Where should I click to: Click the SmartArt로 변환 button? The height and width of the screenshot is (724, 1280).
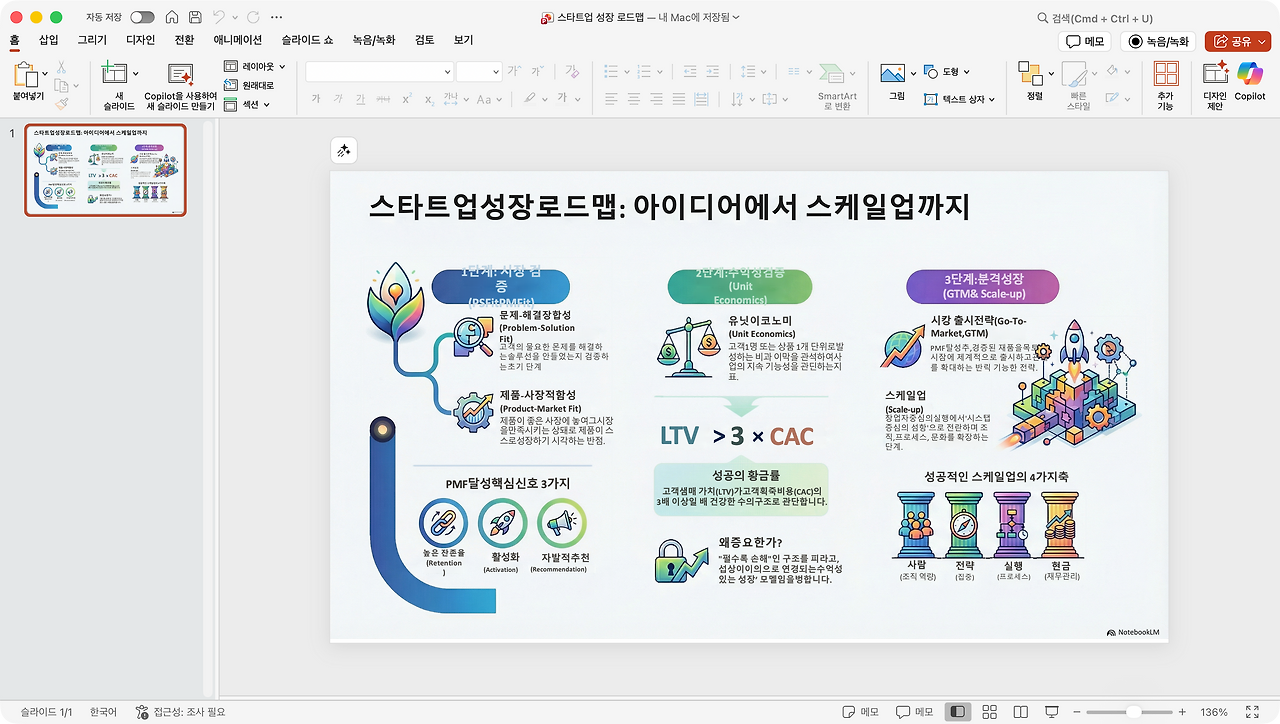(x=837, y=87)
